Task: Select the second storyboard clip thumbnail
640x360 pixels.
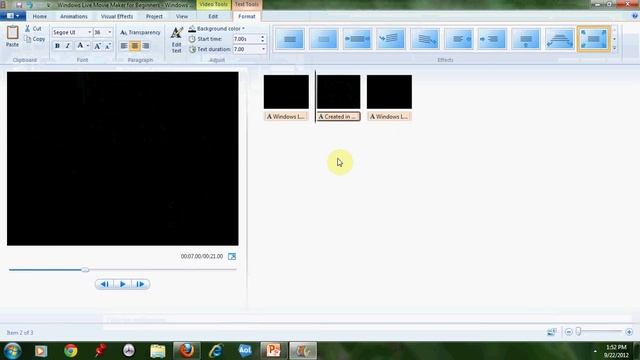Action: click(338, 91)
